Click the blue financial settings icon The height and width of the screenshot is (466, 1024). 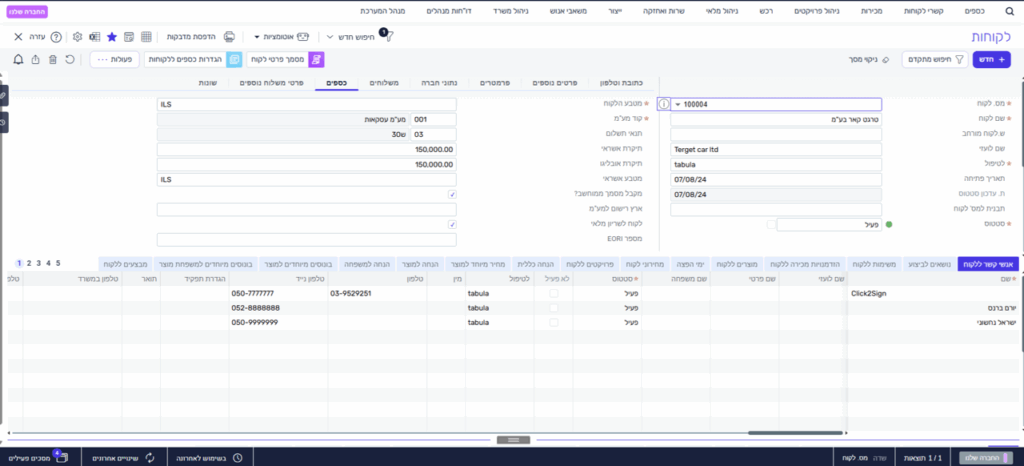(x=234, y=59)
